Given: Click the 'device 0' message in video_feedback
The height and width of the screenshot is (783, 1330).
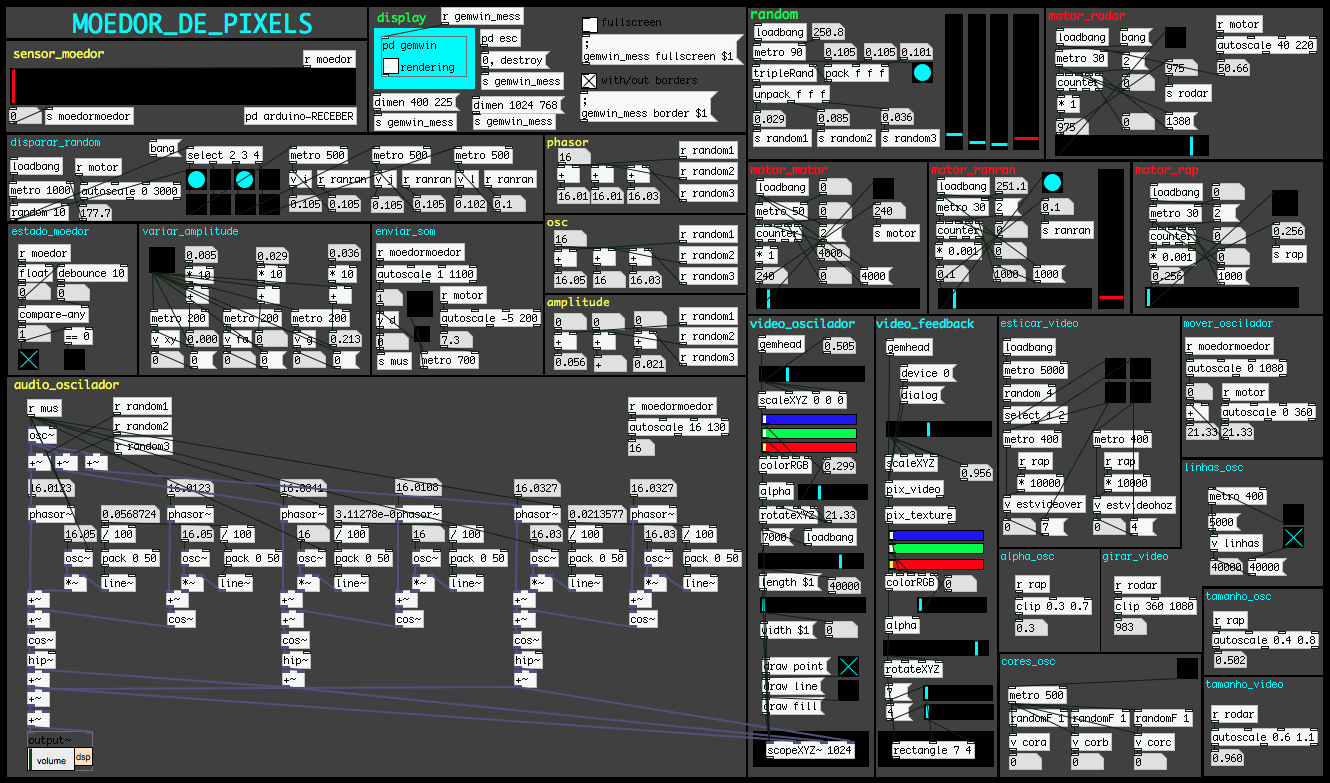Looking at the screenshot, I should tap(927, 372).
